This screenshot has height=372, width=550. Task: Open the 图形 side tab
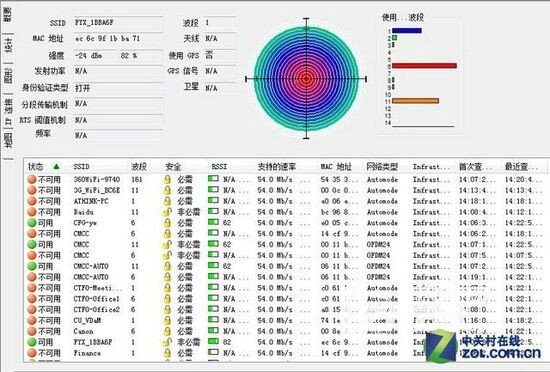pyautogui.click(x=8, y=76)
